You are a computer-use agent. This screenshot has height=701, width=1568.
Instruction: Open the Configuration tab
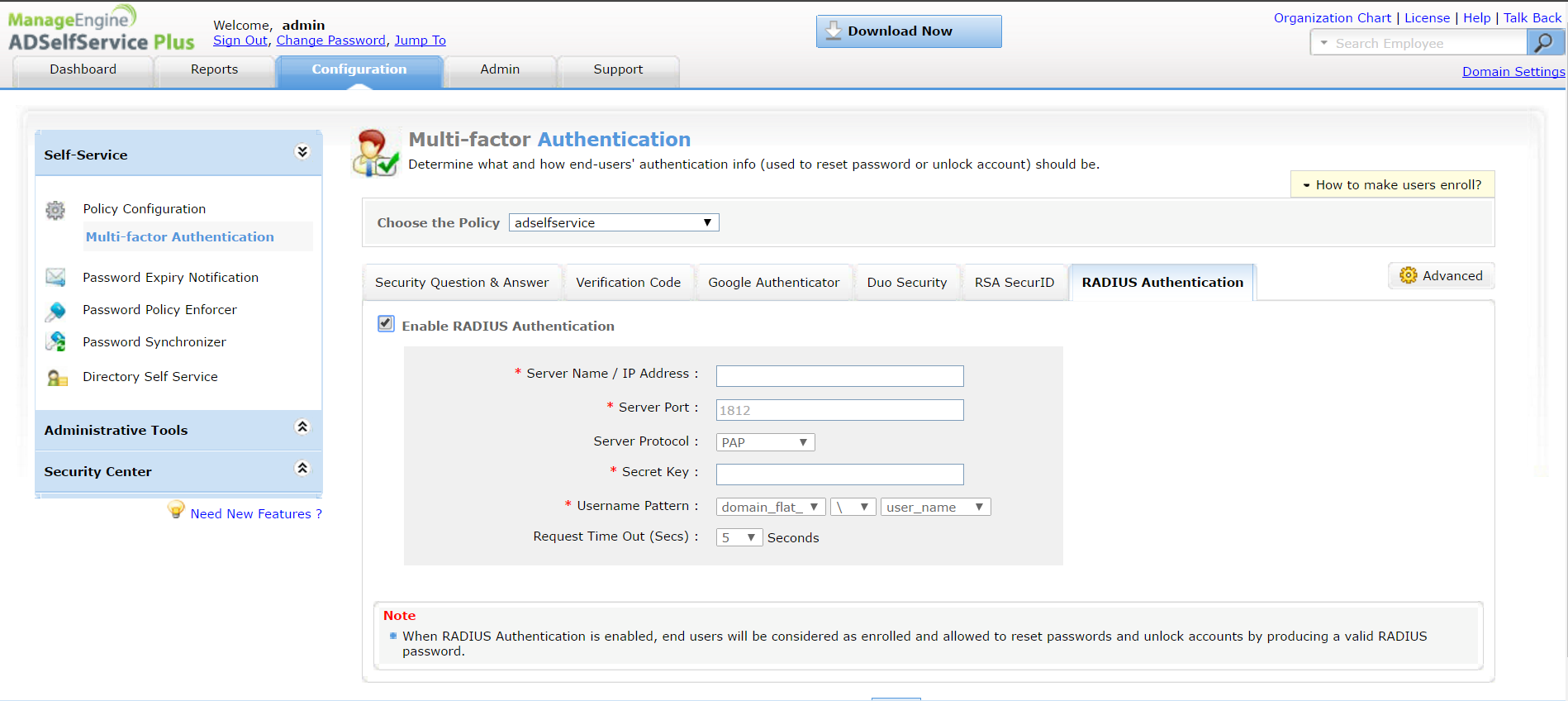(x=359, y=70)
